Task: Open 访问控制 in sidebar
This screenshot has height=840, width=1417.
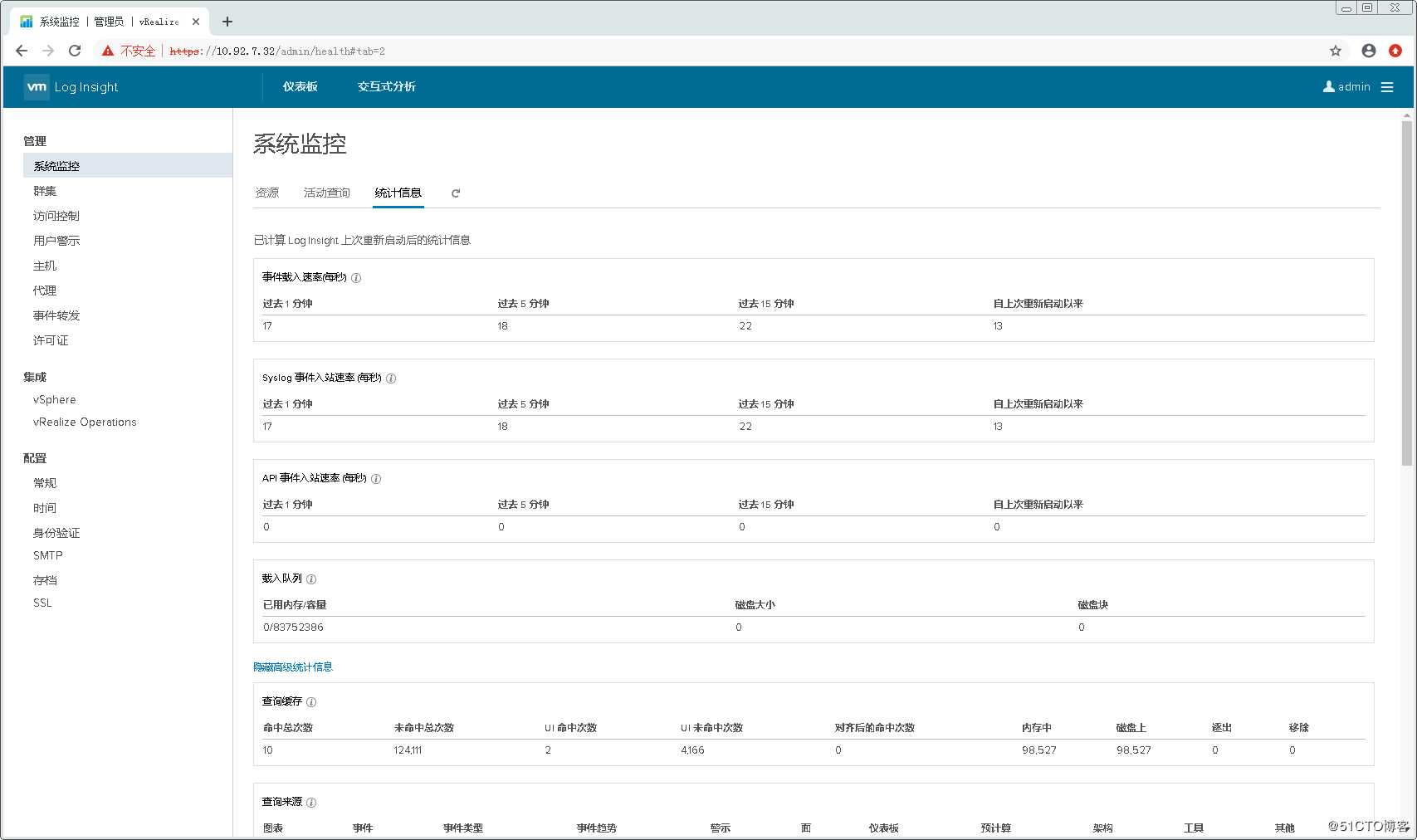Action: click(x=56, y=216)
